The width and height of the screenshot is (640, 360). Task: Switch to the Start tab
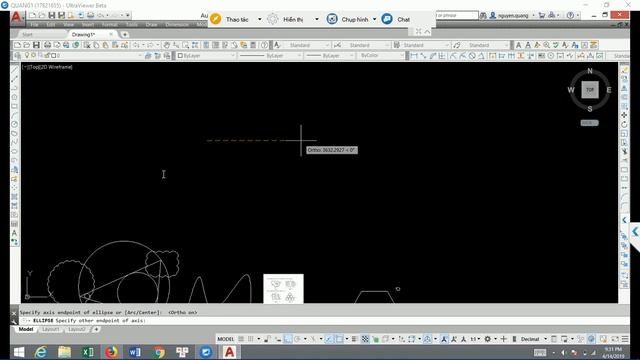pyautogui.click(x=27, y=35)
